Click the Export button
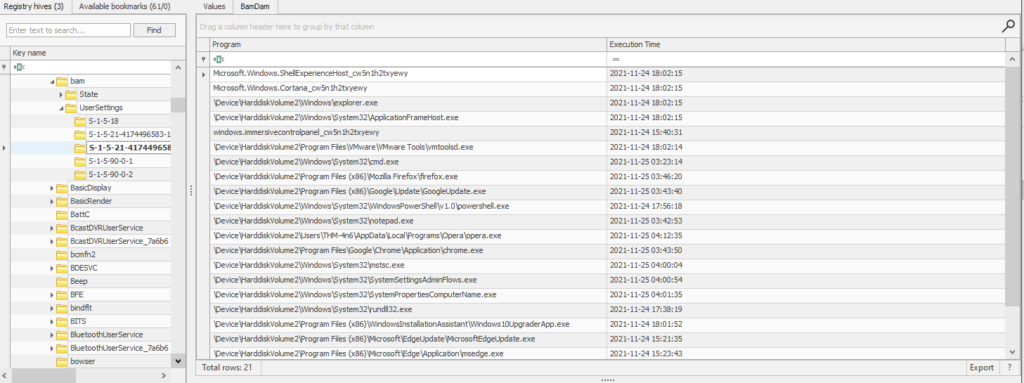The width and height of the screenshot is (1024, 383). pyautogui.click(x=982, y=368)
